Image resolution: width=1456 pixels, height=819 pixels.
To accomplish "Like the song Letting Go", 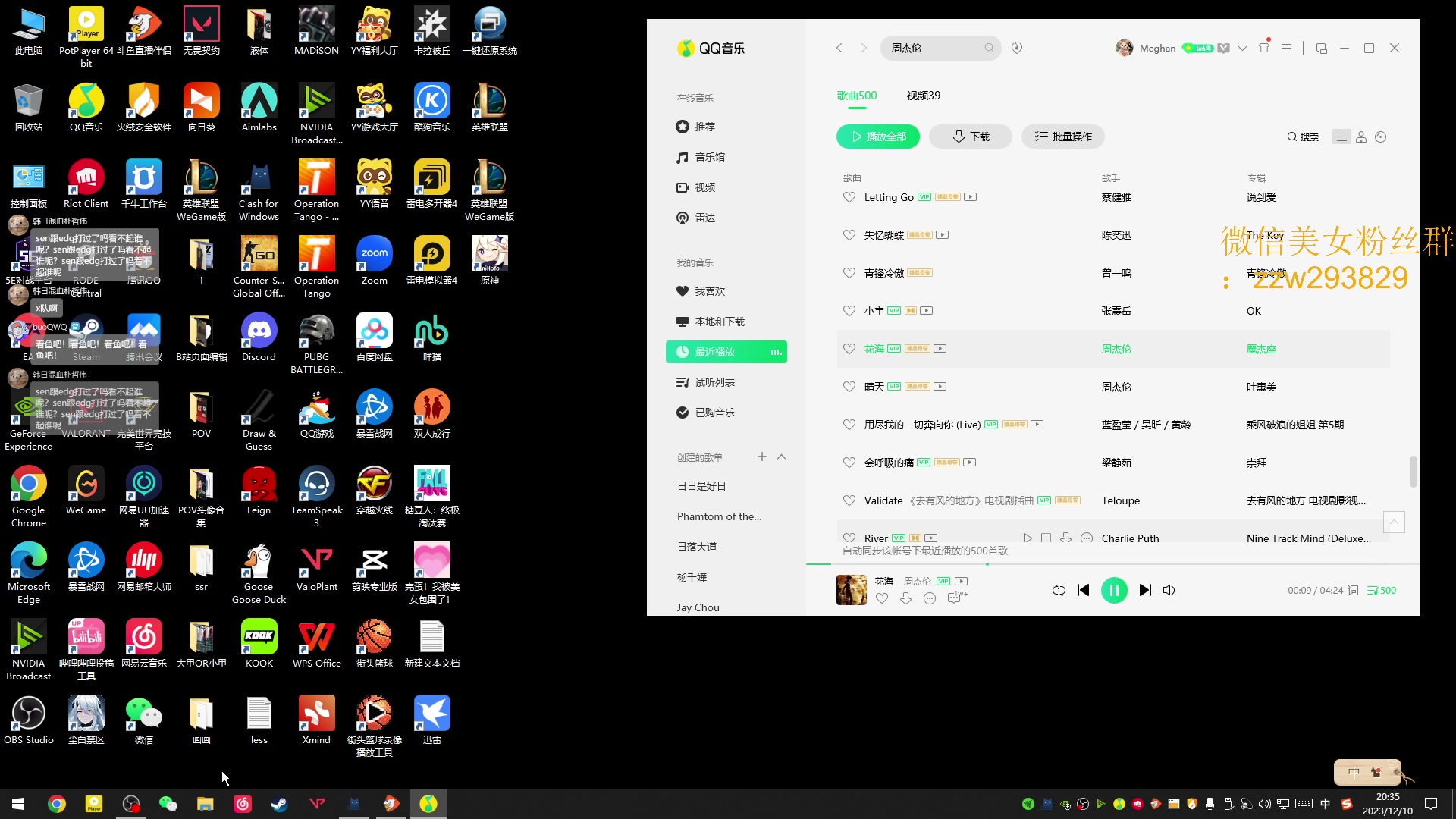I will 849,197.
